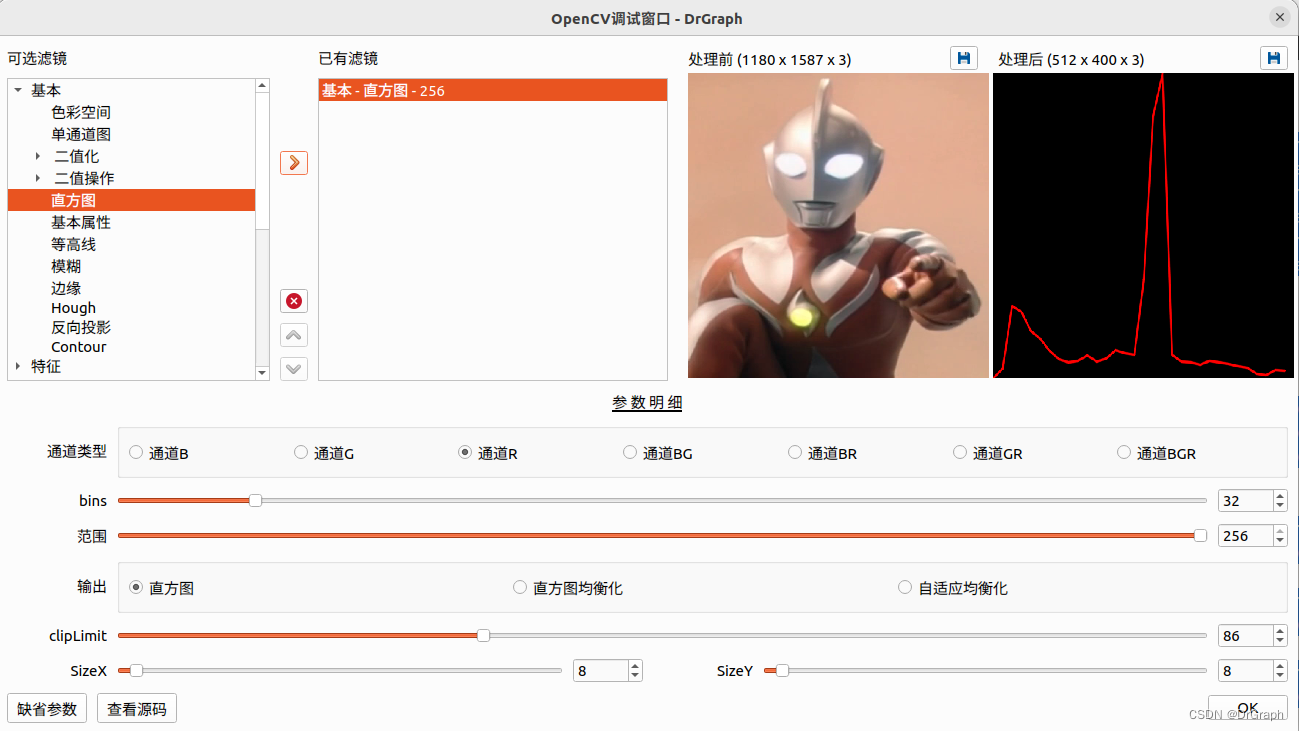
Task: Add selected filter with the arrow button
Action: click(294, 162)
